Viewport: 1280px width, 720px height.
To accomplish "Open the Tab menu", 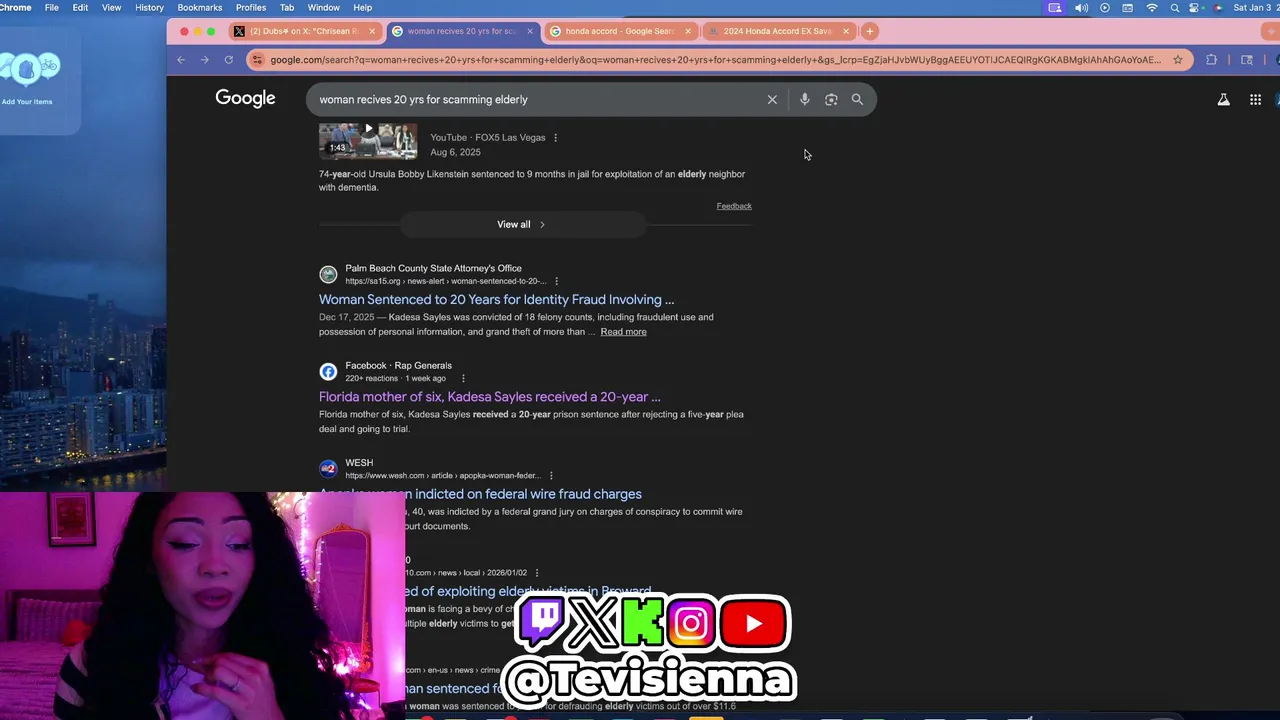I will tap(287, 8).
